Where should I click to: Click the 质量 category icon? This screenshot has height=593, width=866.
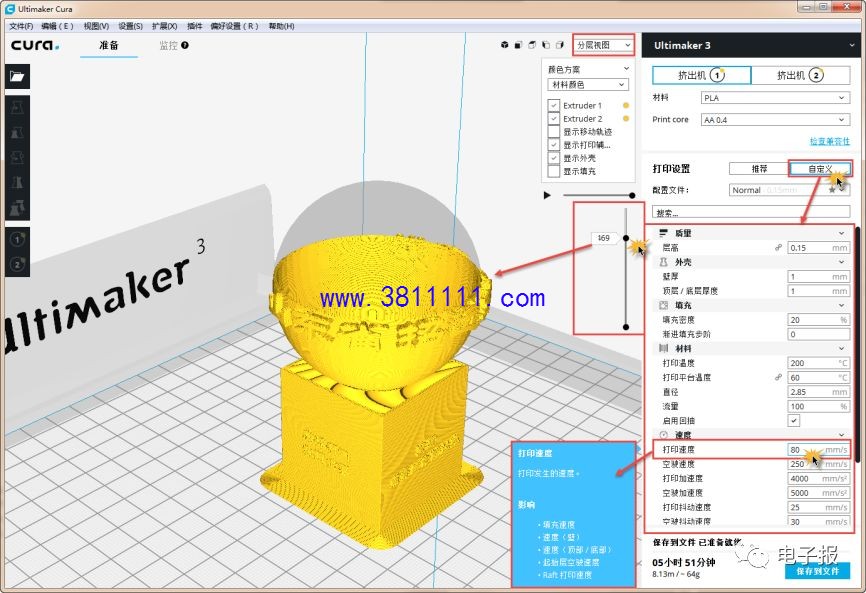pyautogui.click(x=664, y=233)
